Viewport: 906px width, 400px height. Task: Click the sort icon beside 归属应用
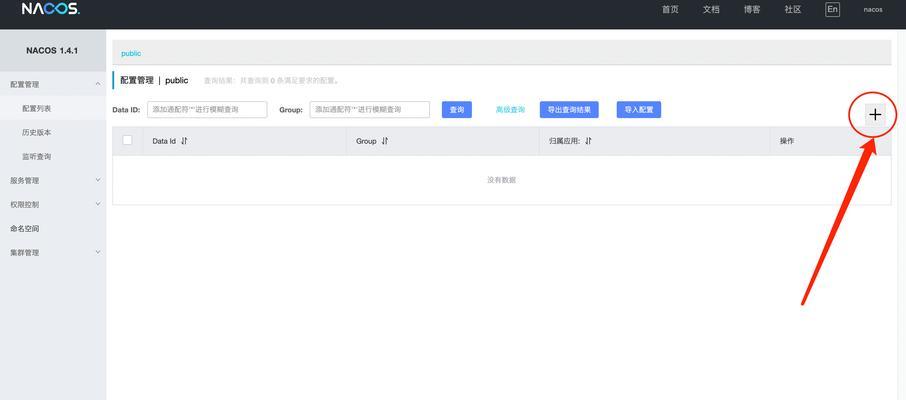coord(588,141)
